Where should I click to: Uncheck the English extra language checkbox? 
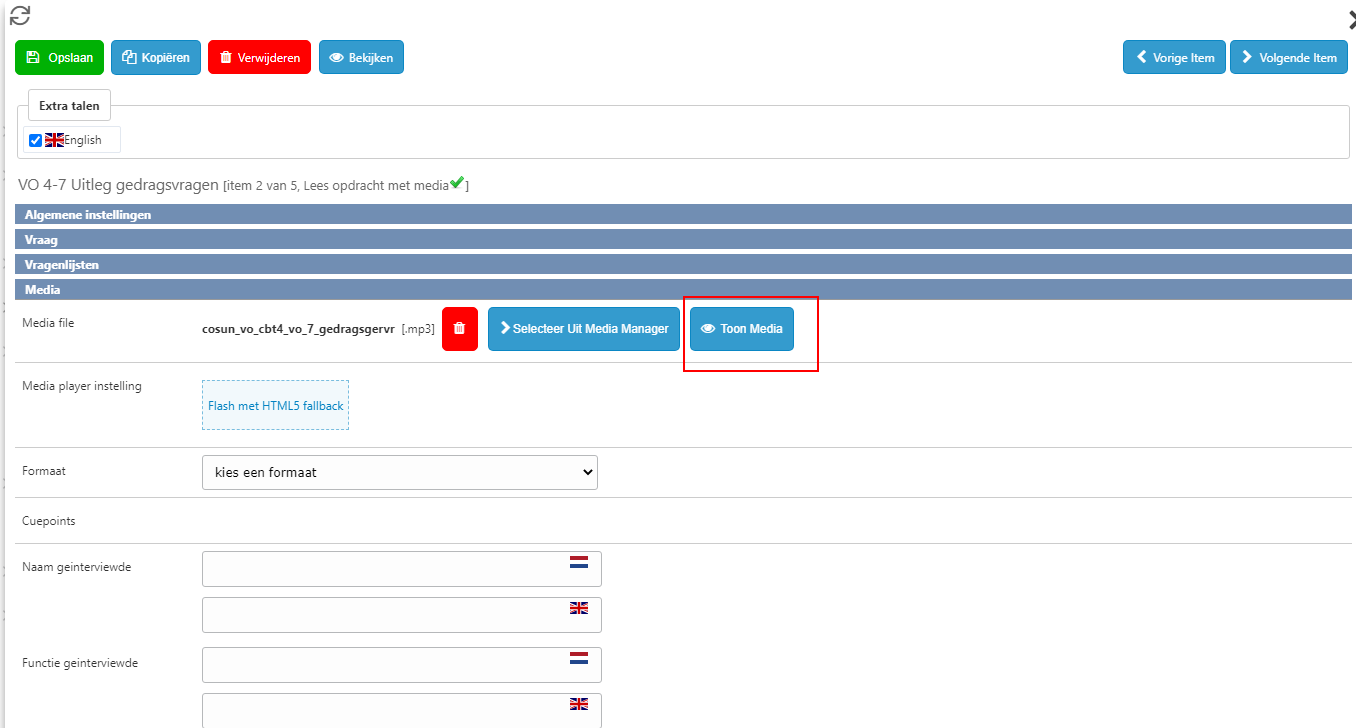click(x=36, y=140)
